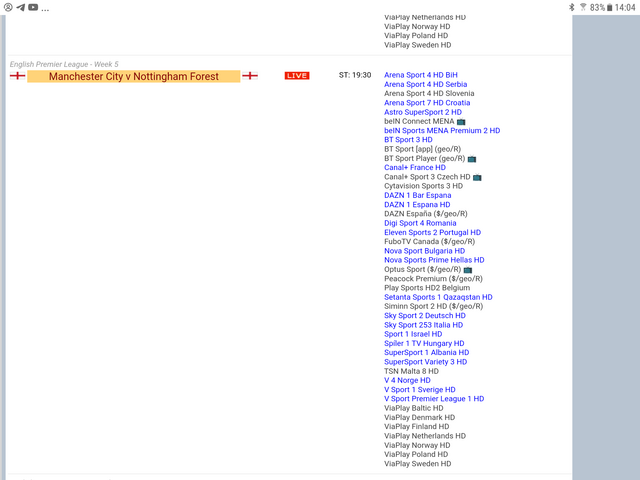
Task: Tap the Telegram icon in status bar
Action: (x=20, y=7)
